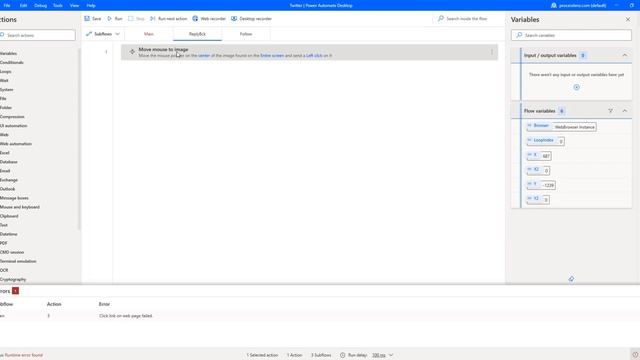Expand the UI automation action group
This screenshot has width=640, height=360.
pyautogui.click(x=13, y=126)
